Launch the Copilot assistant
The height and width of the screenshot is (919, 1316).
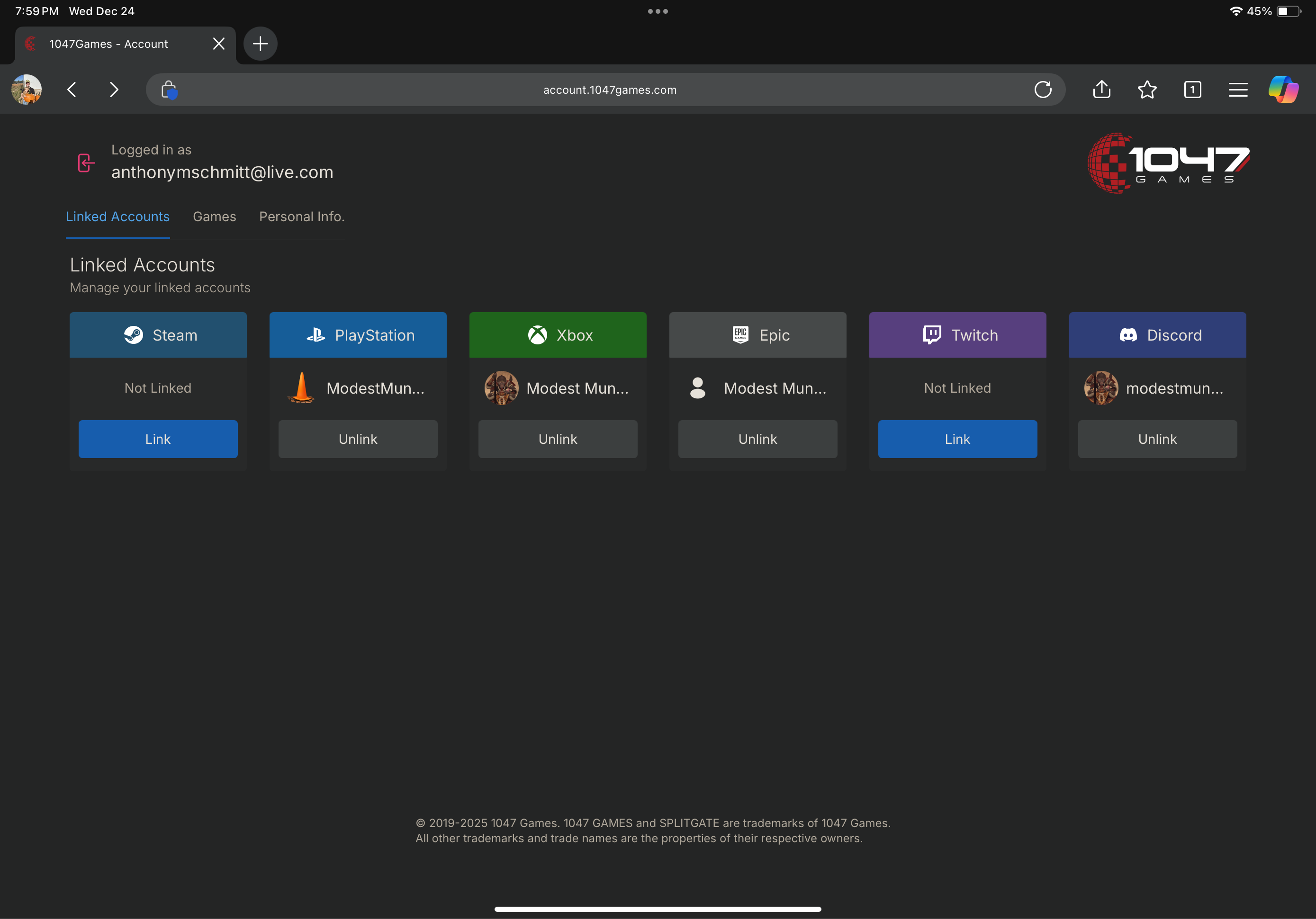pos(1283,90)
